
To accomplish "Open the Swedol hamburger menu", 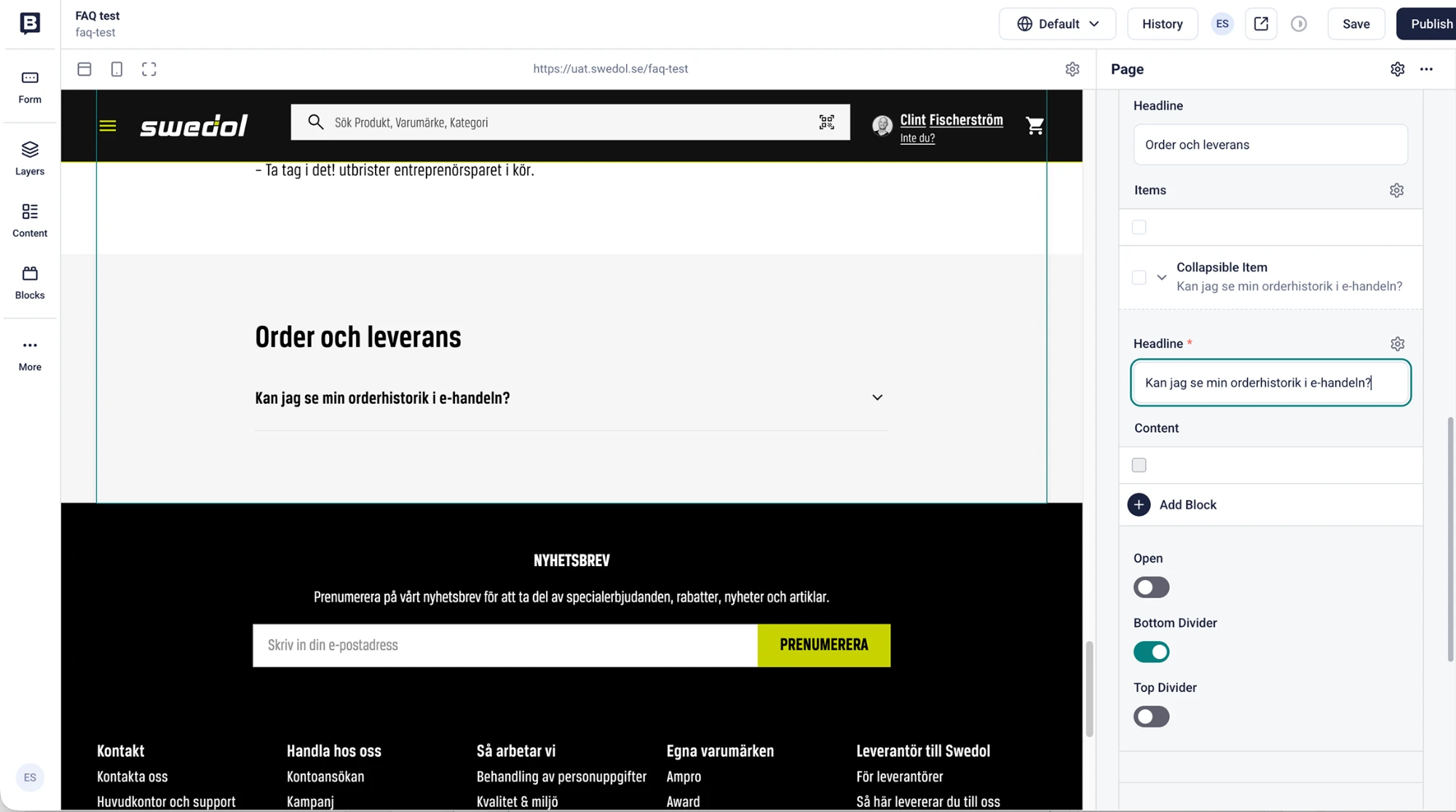I will pyautogui.click(x=108, y=126).
